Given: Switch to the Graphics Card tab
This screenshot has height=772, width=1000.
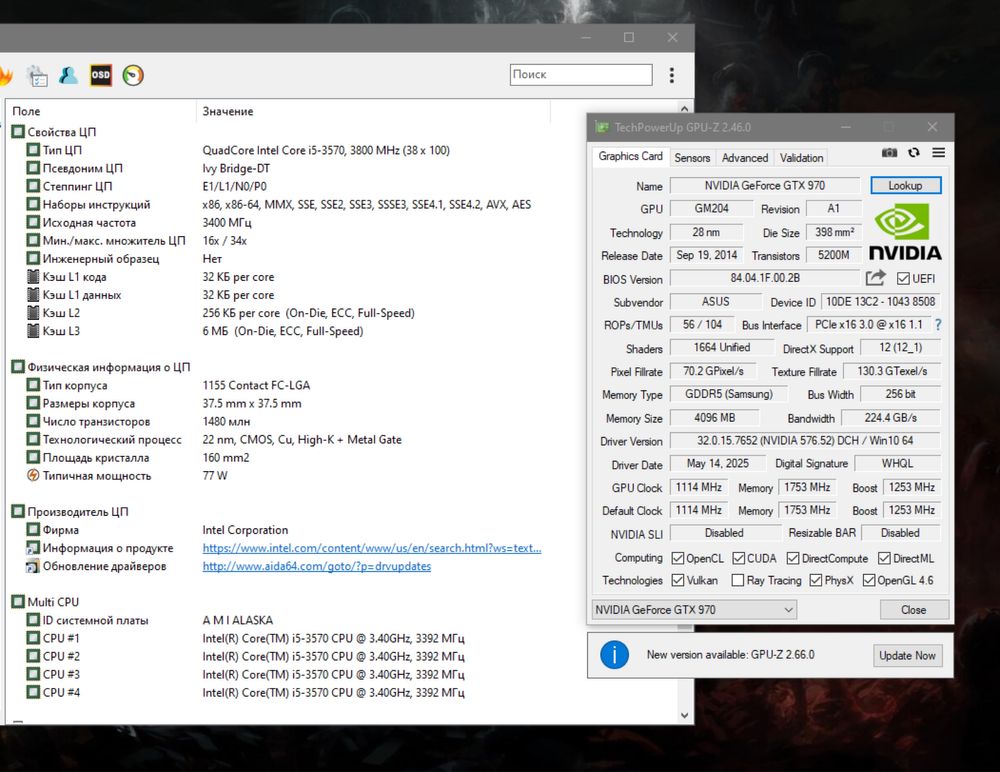Looking at the screenshot, I should pos(630,156).
